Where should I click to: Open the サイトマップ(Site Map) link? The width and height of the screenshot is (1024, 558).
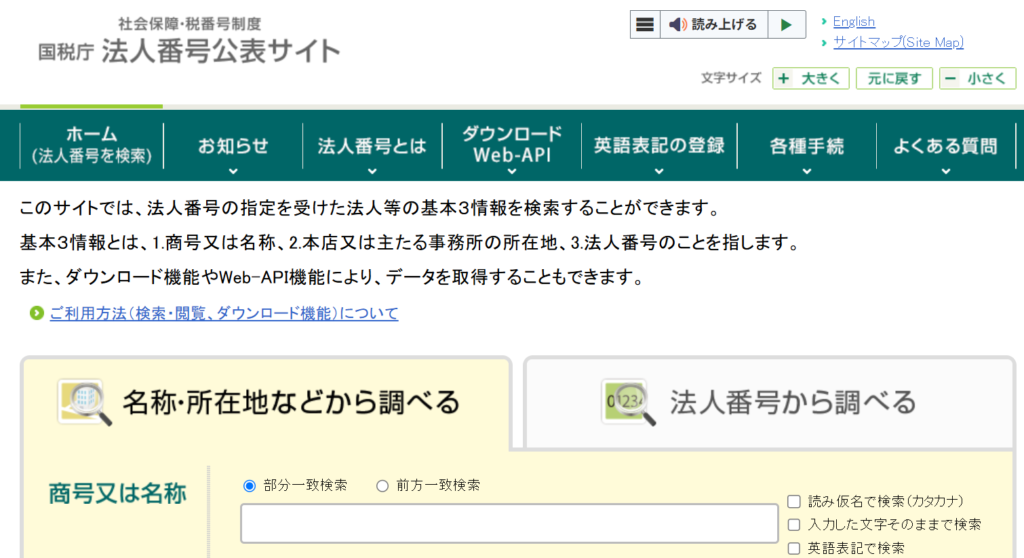click(898, 42)
